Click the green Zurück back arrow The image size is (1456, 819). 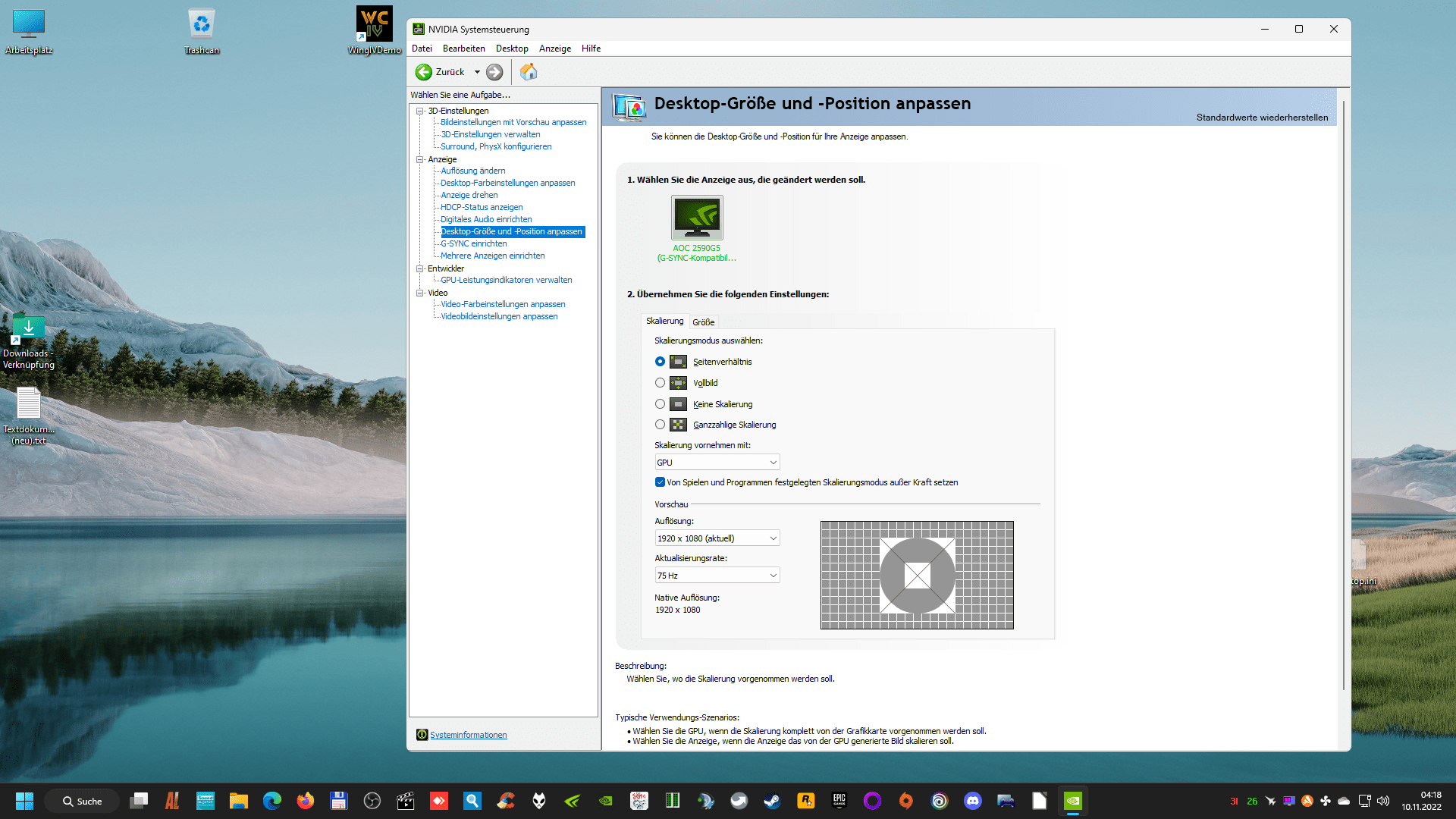(x=423, y=72)
